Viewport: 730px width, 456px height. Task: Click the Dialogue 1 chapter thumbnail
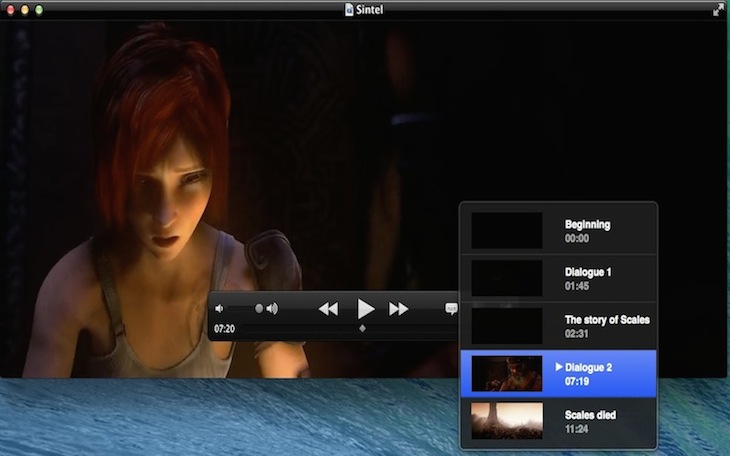click(x=507, y=278)
